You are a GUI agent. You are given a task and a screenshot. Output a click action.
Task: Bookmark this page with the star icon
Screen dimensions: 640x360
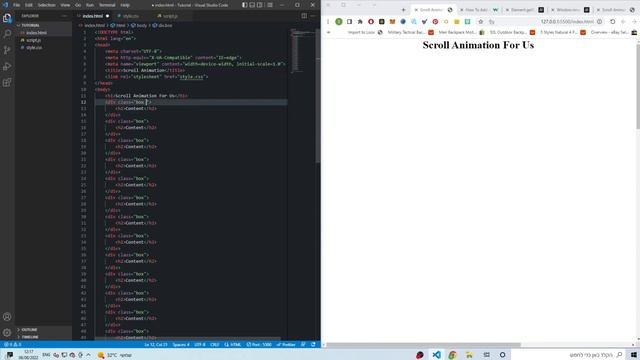coord(481,21)
